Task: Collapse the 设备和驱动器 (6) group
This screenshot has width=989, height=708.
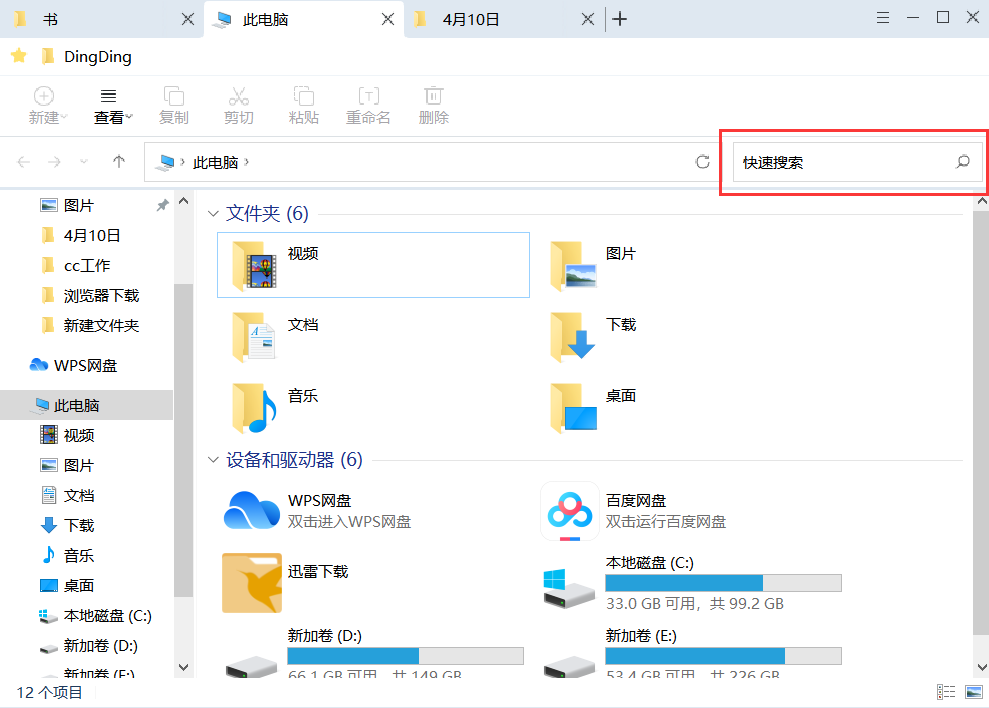Action: 213,460
